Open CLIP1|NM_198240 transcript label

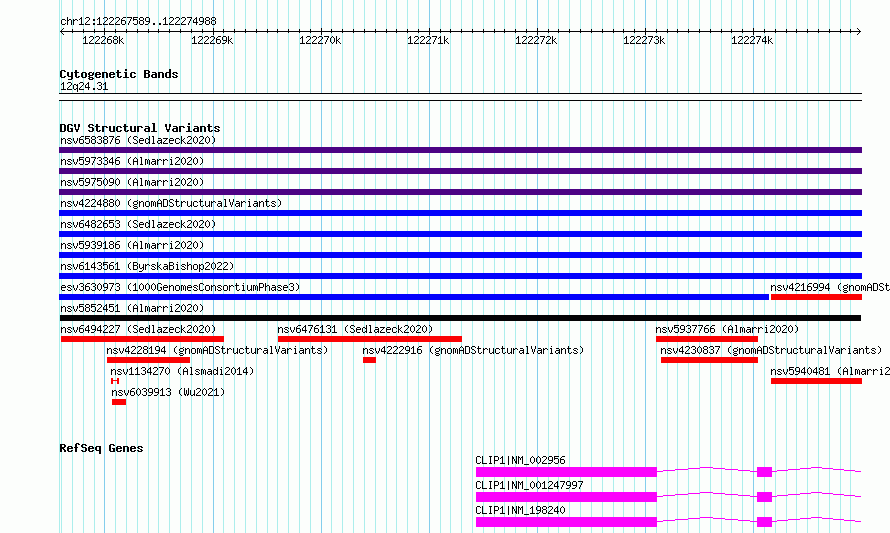(x=520, y=510)
